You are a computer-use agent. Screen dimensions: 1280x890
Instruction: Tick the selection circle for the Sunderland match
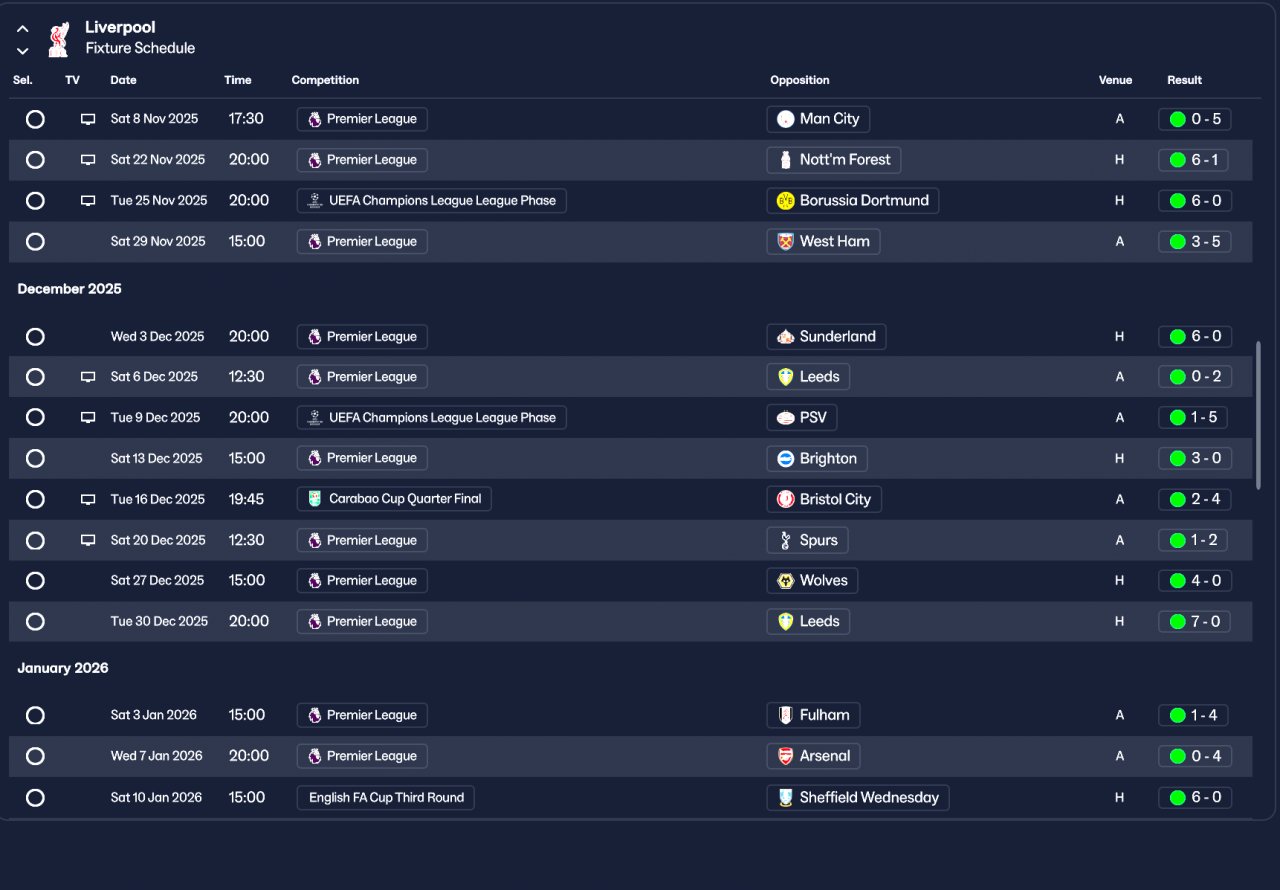click(35, 337)
